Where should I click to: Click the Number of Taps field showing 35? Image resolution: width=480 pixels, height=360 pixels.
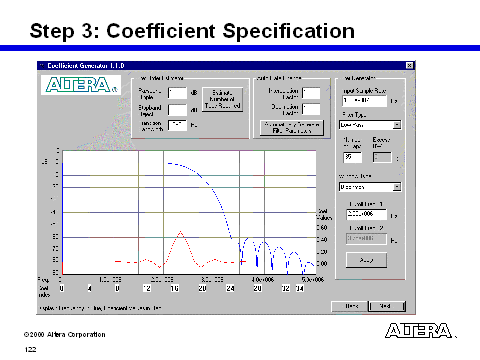352,157
